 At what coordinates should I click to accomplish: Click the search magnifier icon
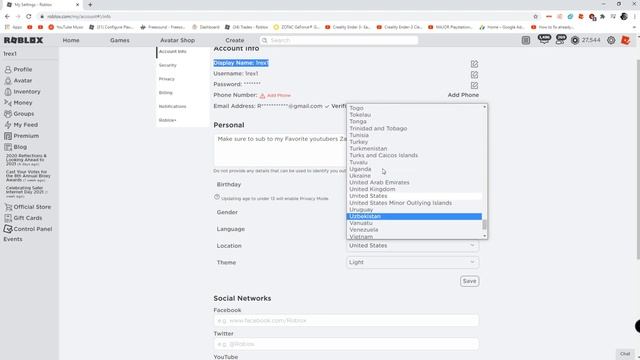[264, 40]
